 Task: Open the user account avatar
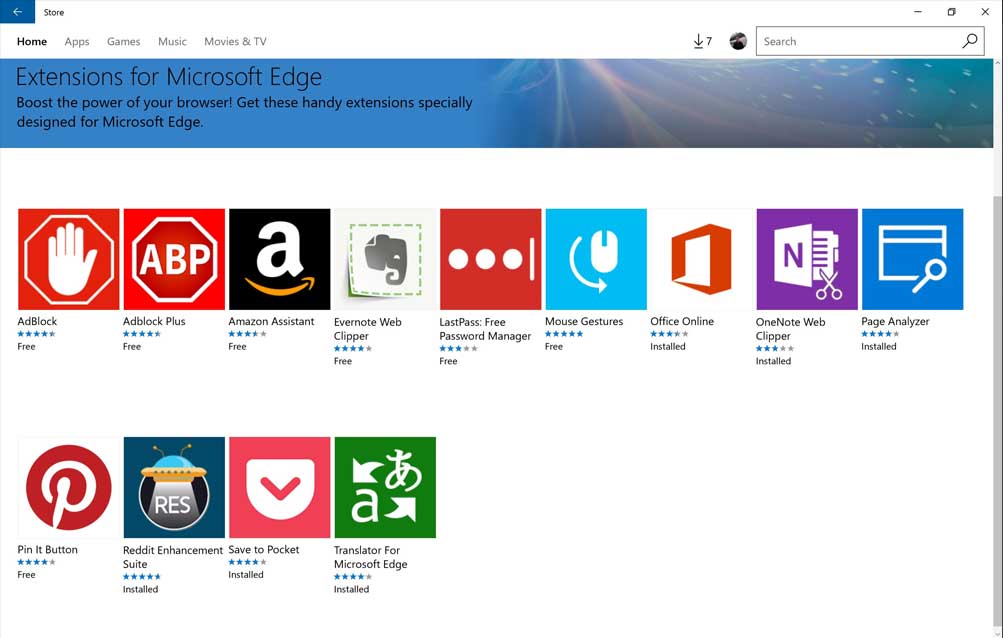click(738, 41)
